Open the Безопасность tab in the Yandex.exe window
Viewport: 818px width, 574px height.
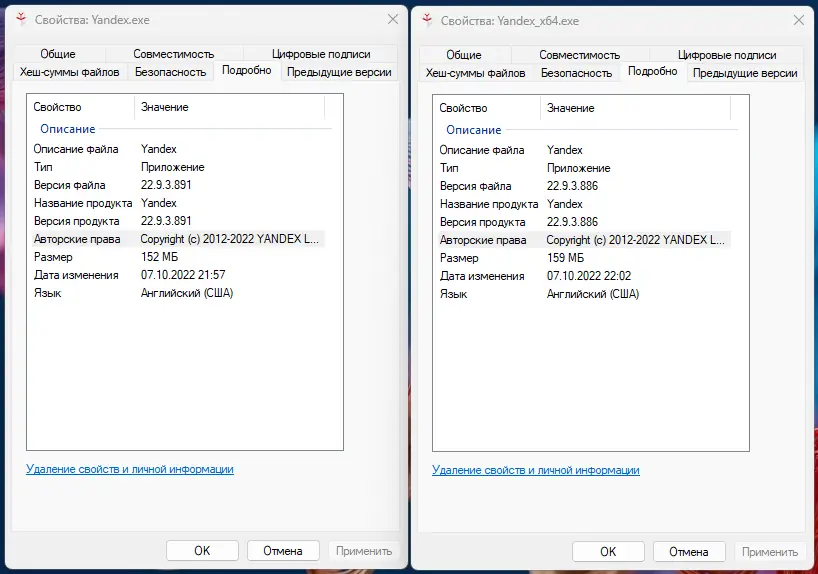coord(170,72)
